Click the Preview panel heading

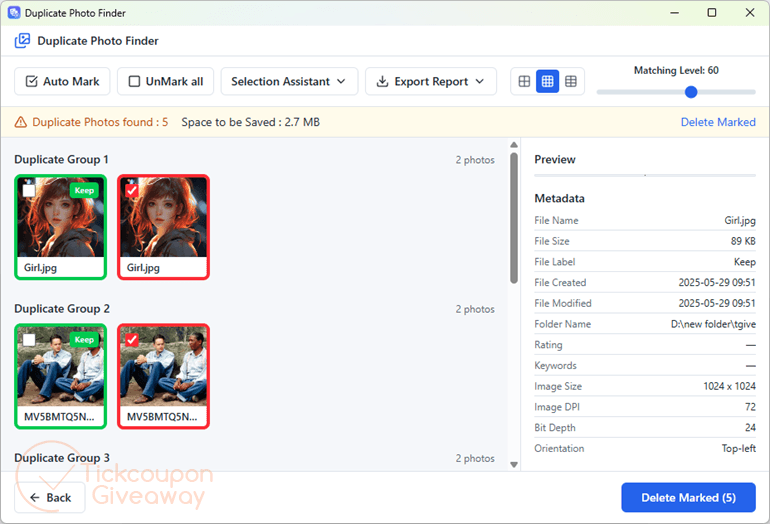pos(554,160)
